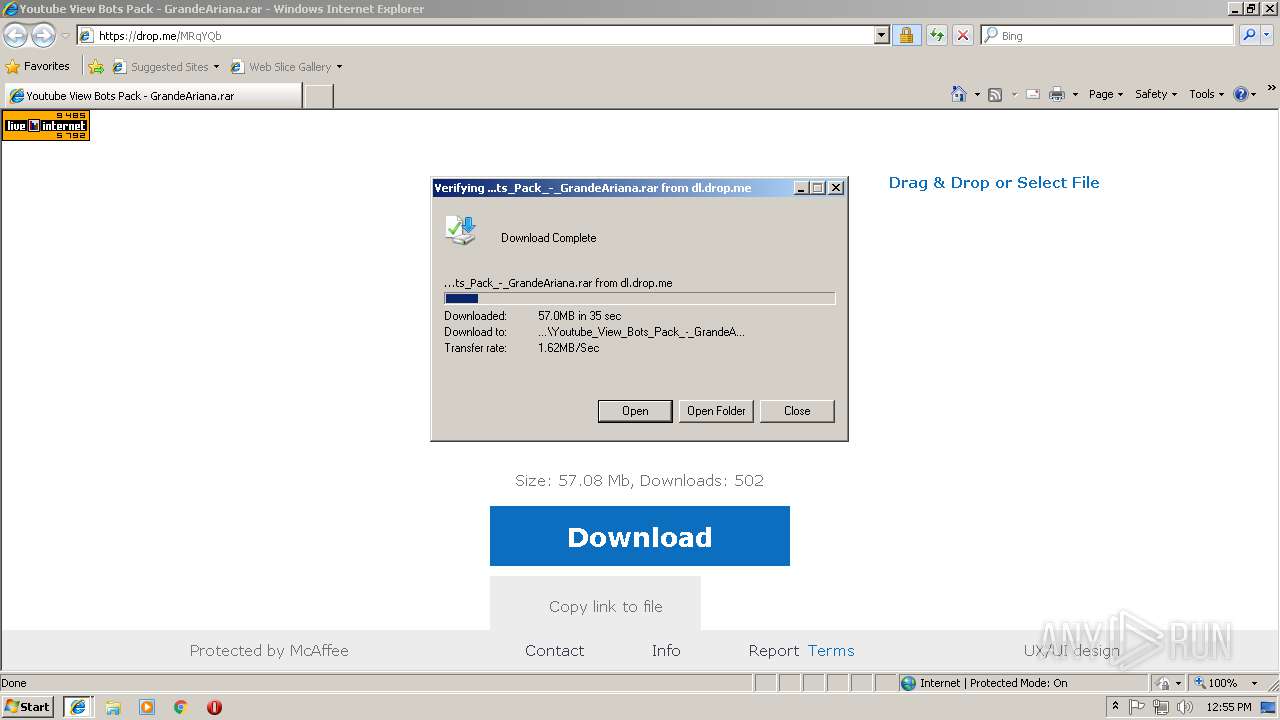
Task: Open Windows Explorer folder taskbar icon
Action: pyautogui.click(x=113, y=707)
